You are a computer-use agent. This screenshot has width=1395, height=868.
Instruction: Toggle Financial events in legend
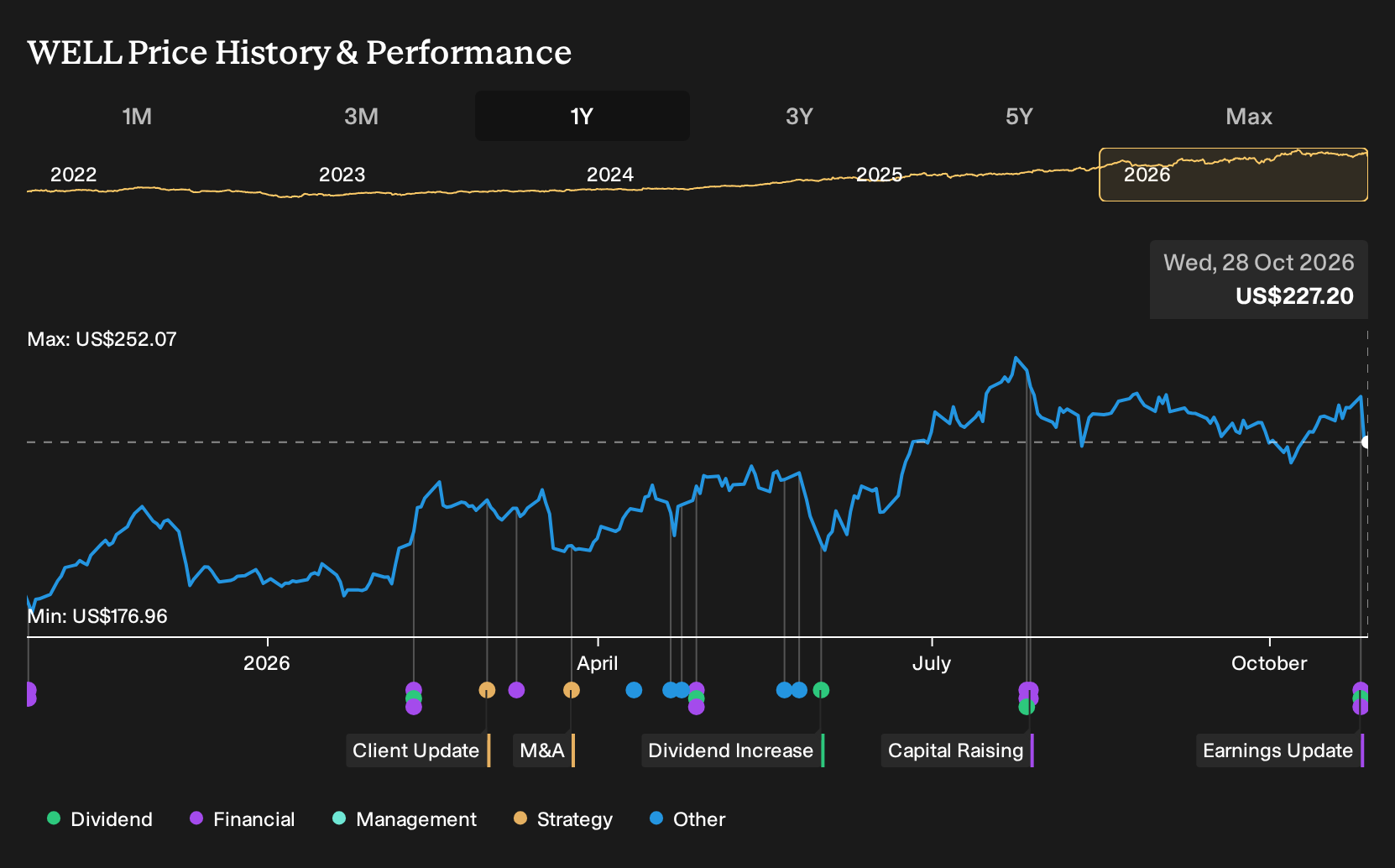[x=243, y=819]
